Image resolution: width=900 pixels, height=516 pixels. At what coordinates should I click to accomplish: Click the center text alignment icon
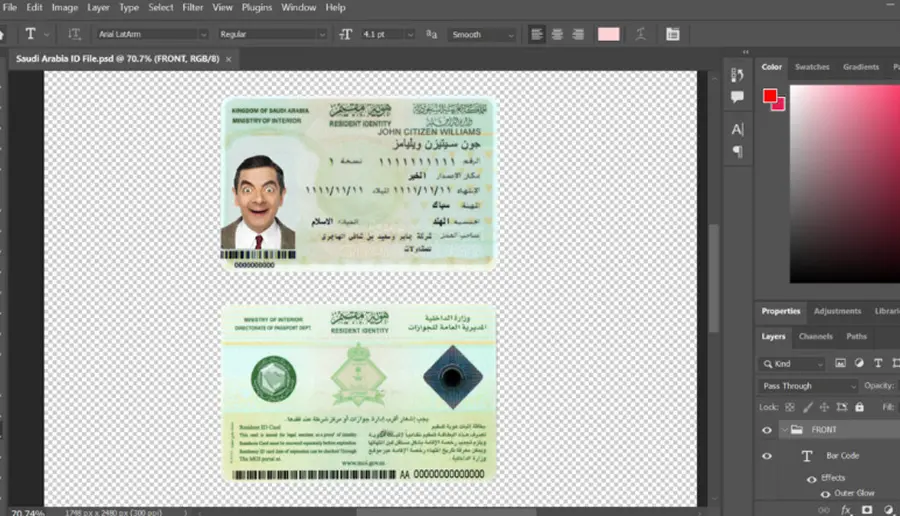click(x=557, y=34)
